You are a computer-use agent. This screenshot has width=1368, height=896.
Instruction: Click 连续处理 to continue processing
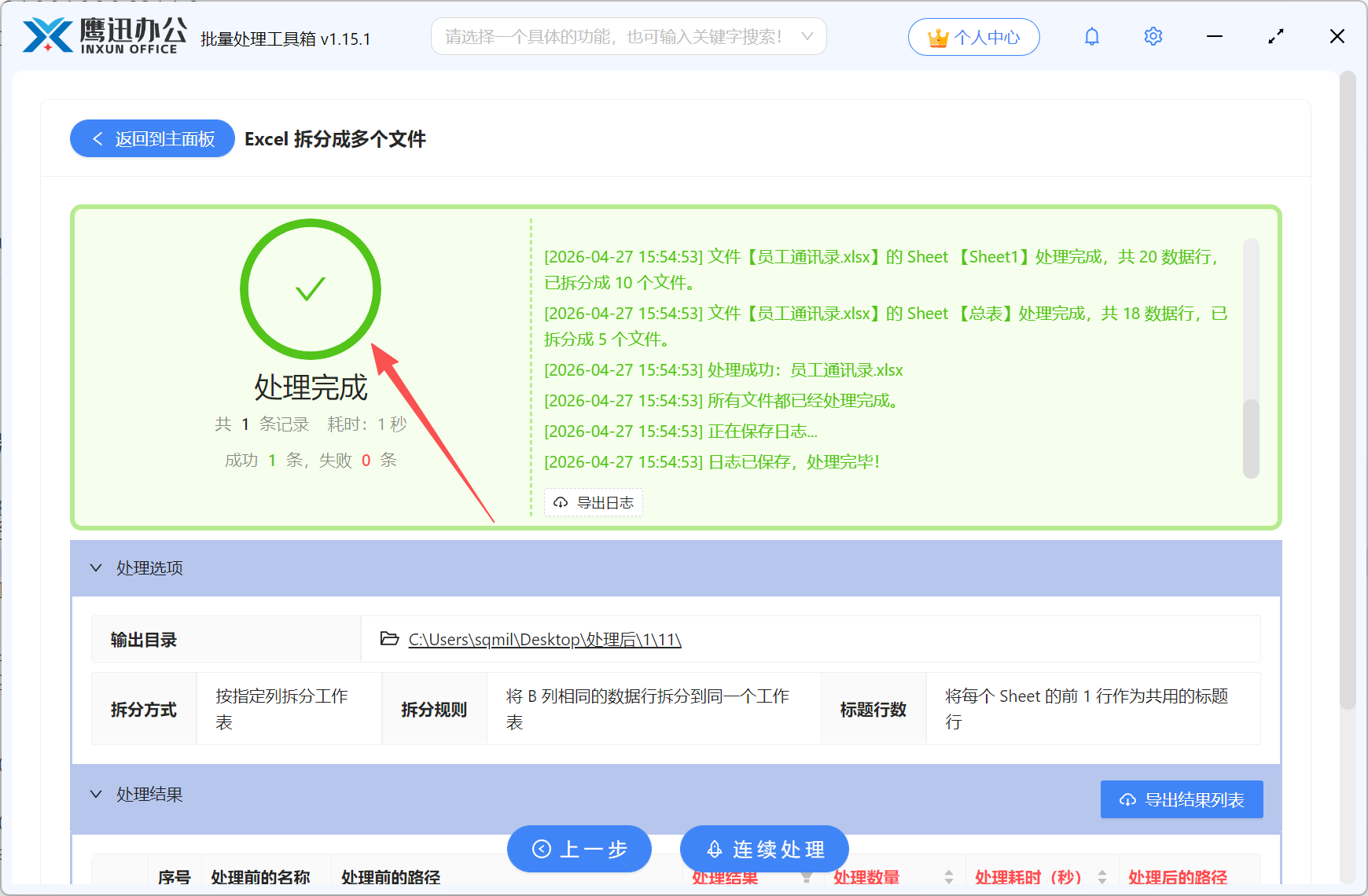[x=764, y=849]
